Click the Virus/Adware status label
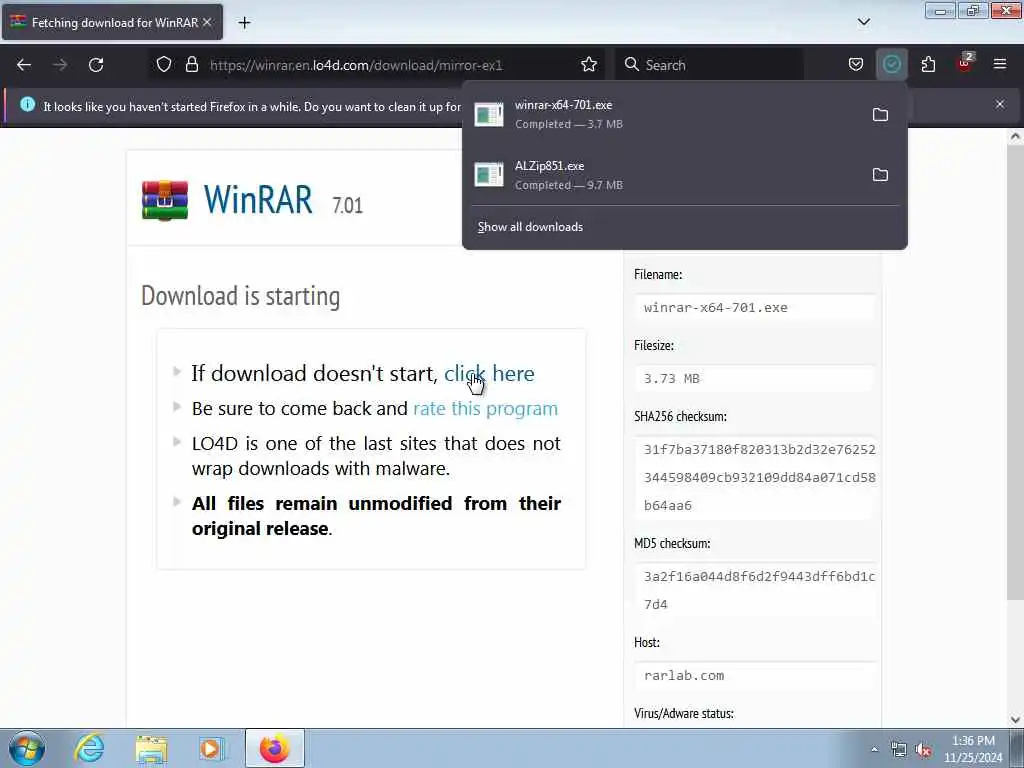Viewport: 1024px width, 768px height. (684, 713)
